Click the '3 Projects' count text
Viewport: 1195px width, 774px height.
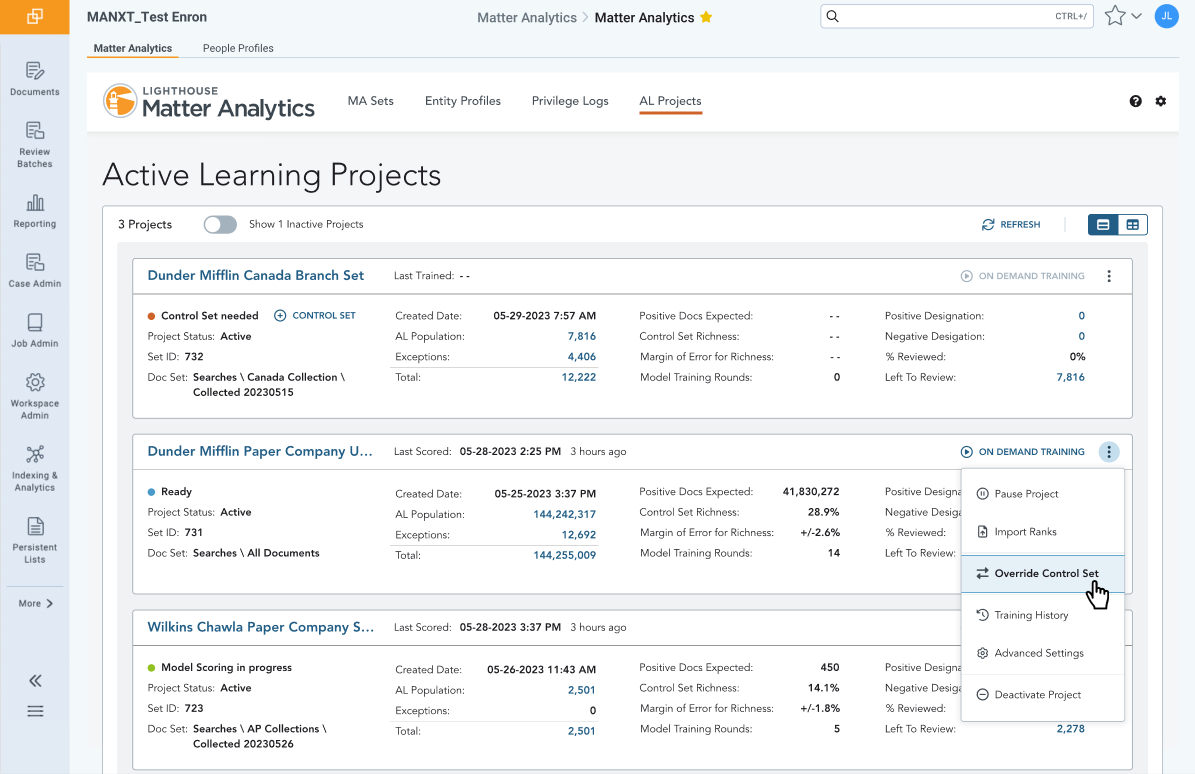coord(145,224)
